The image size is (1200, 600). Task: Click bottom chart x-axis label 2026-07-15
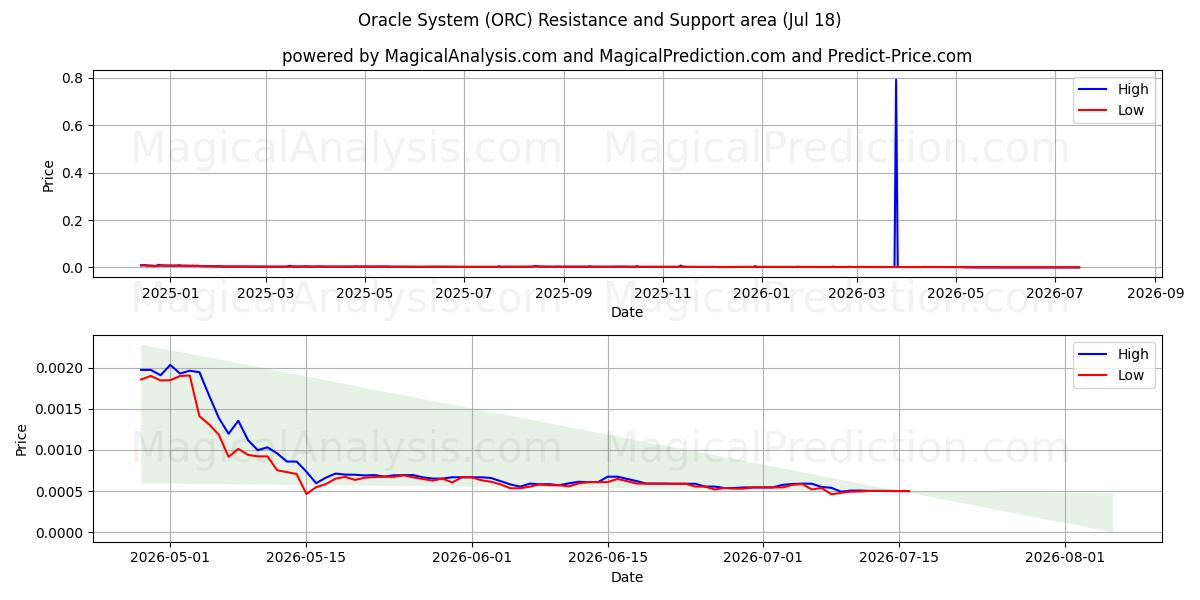(899, 558)
